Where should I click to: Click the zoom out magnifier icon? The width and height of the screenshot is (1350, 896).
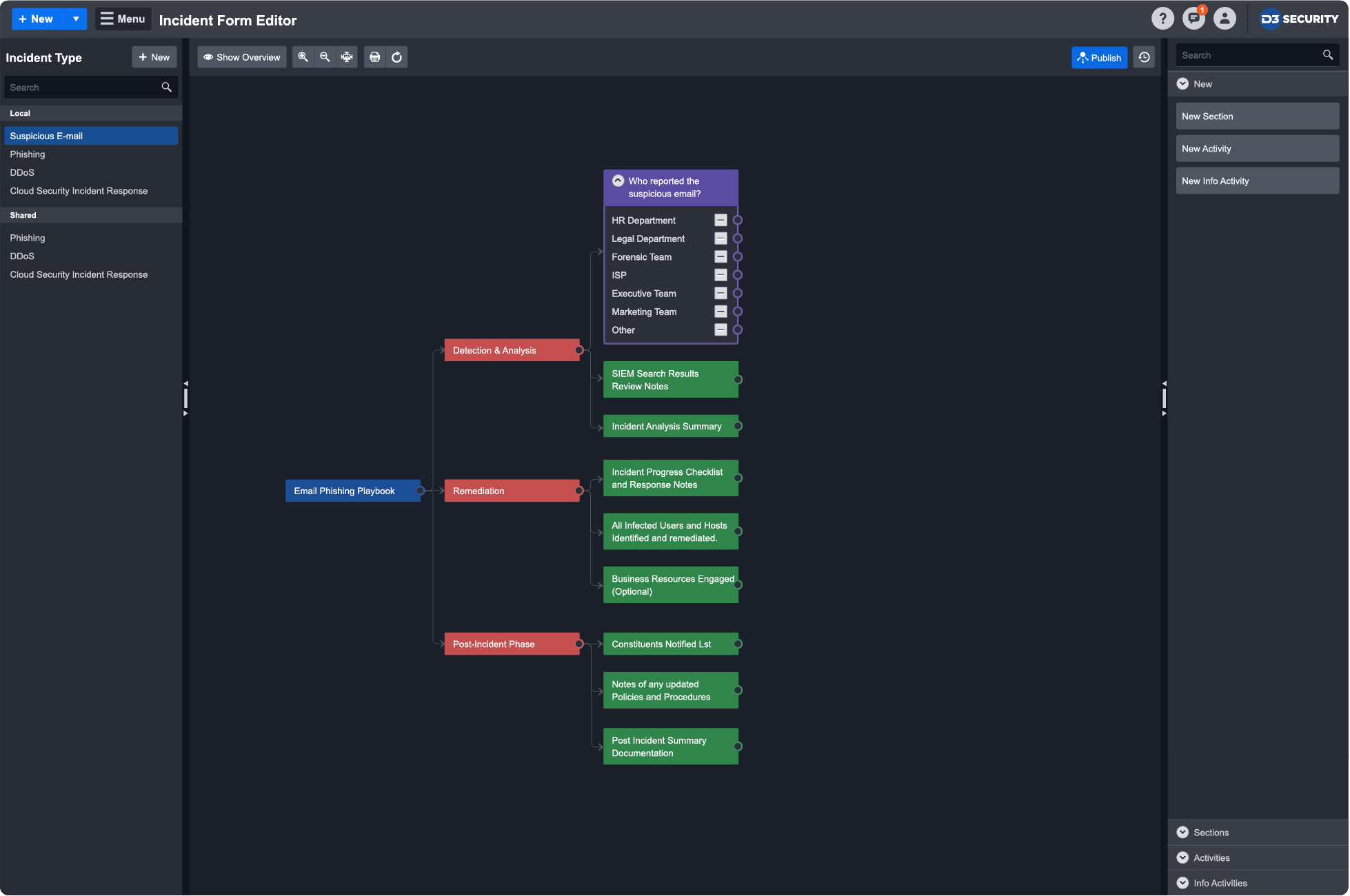tap(325, 57)
